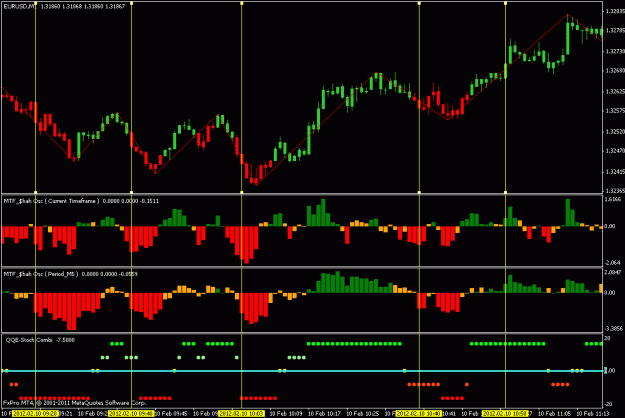
Task: Click the 10 Feb 11:05 time axis label
Action: click(x=554, y=414)
